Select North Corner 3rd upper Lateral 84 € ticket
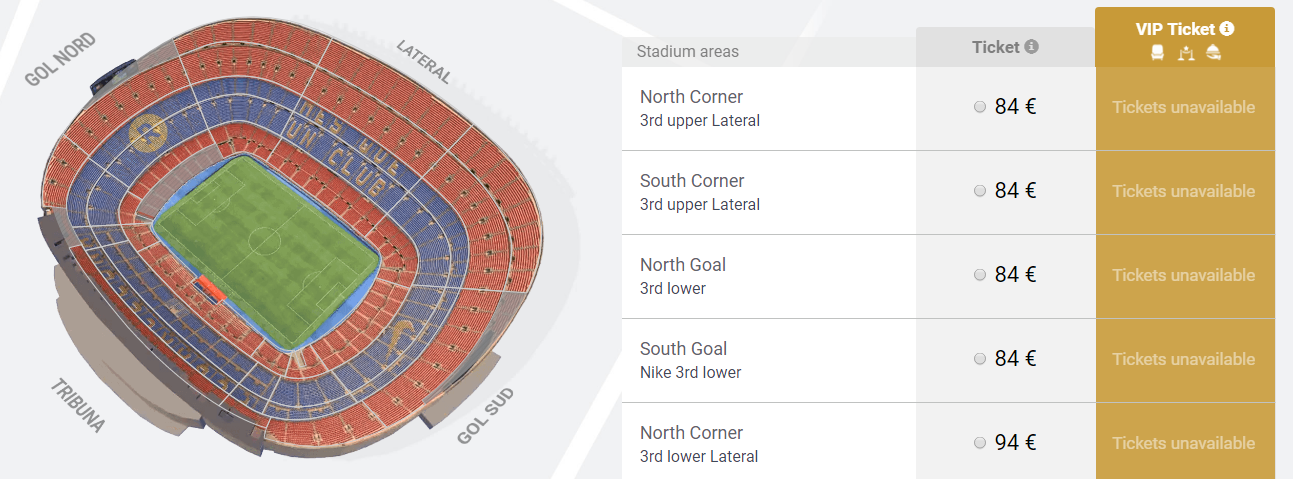The width and height of the screenshot is (1293, 479). pos(980,107)
